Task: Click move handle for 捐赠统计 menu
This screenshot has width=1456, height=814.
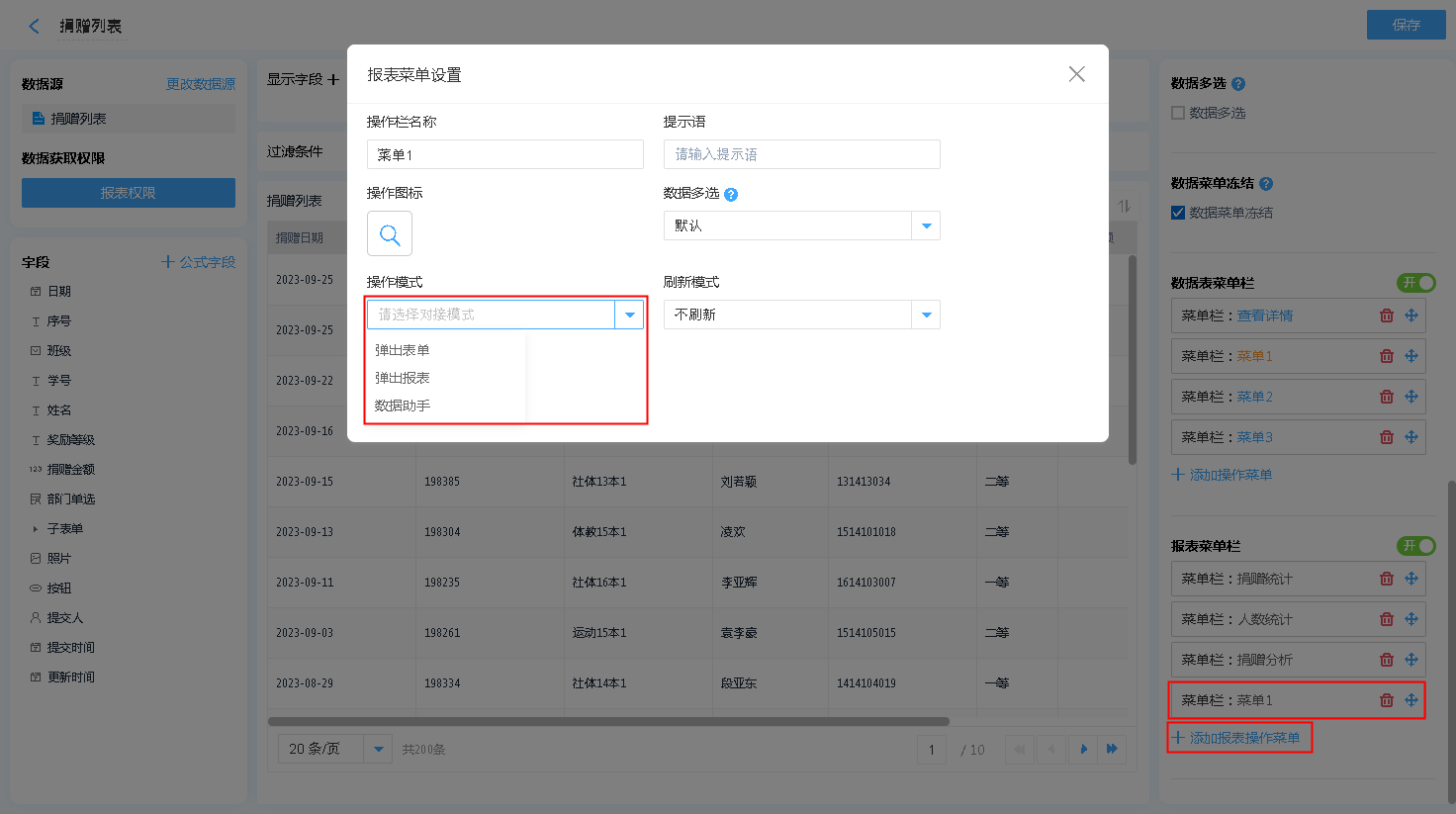Action: coord(1411,579)
